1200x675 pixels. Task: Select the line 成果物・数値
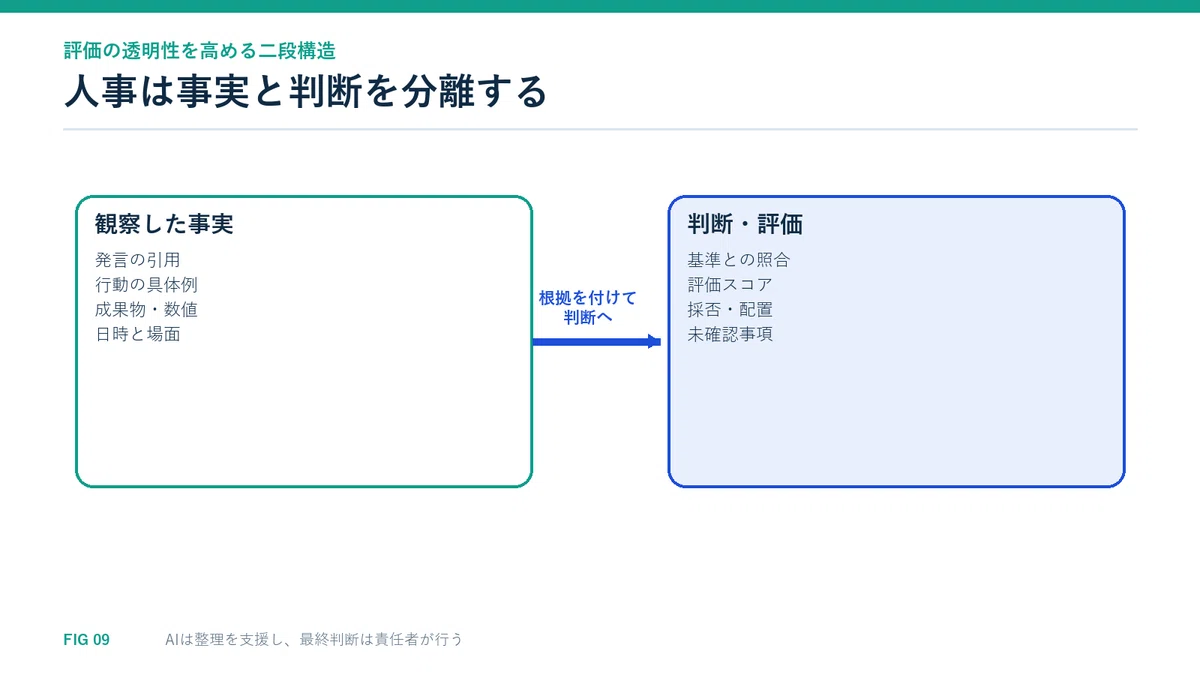pyautogui.click(x=146, y=310)
